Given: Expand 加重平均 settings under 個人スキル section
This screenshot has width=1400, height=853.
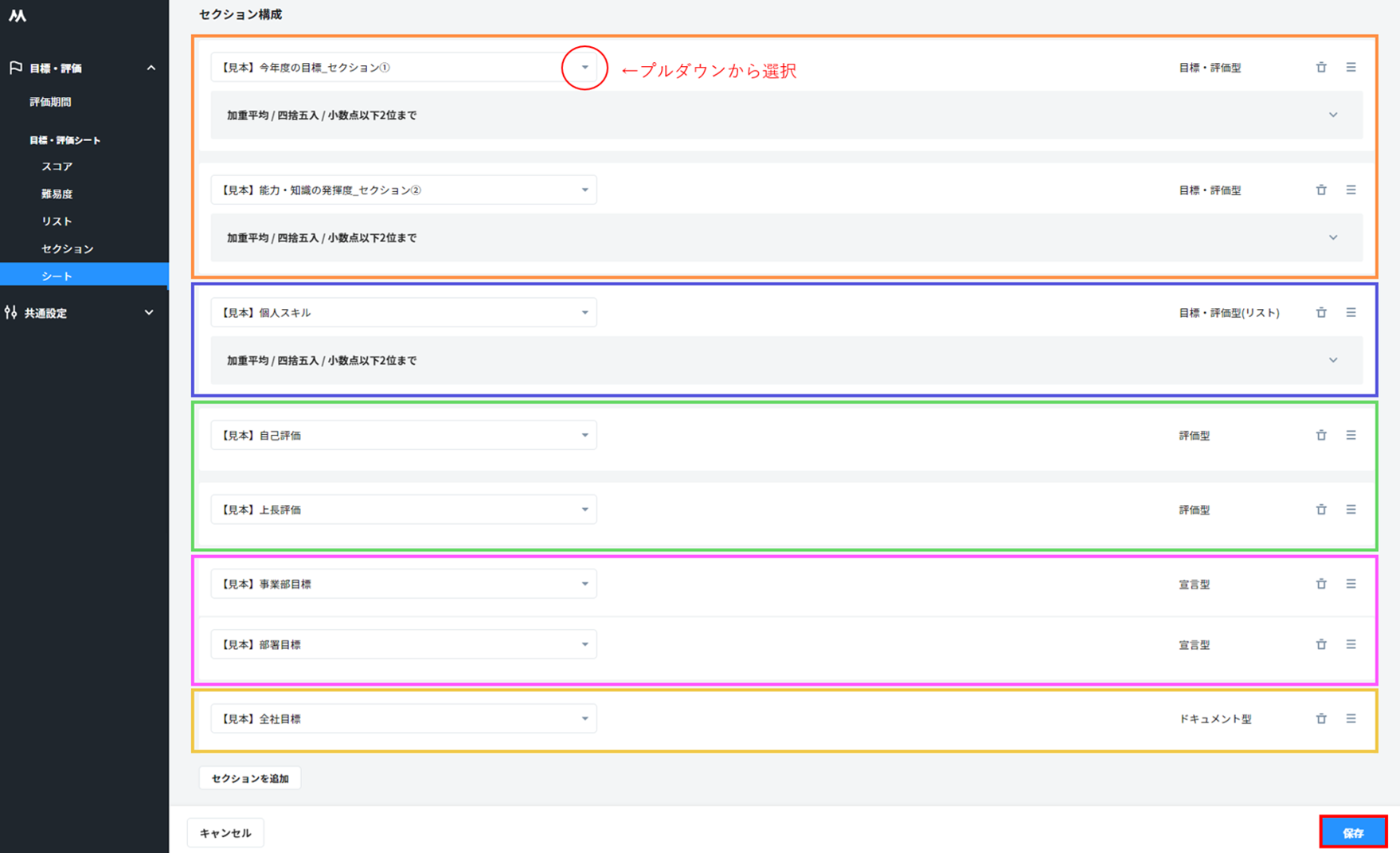Looking at the screenshot, I should tap(1332, 361).
